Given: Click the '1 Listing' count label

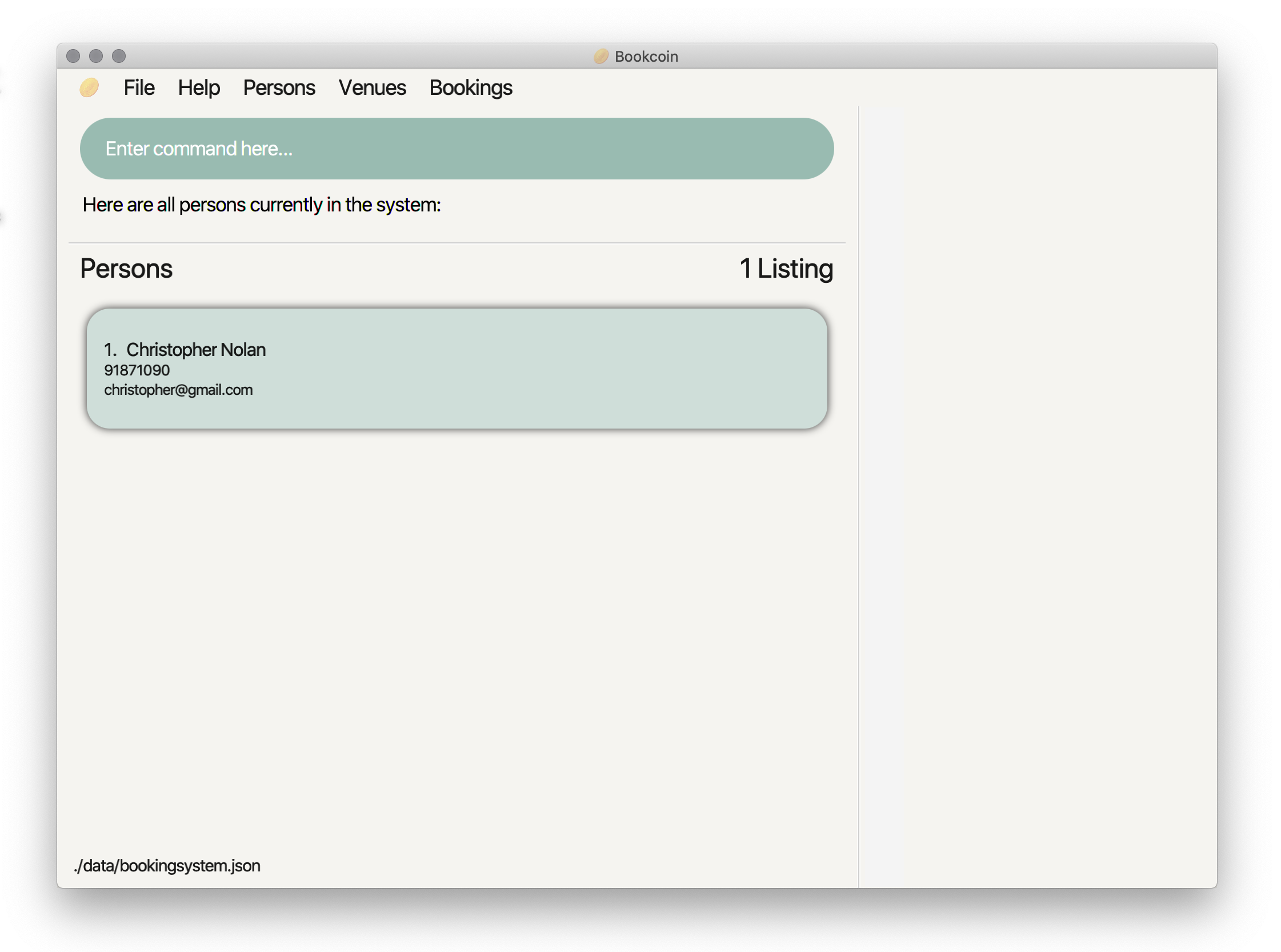Looking at the screenshot, I should tap(786, 269).
